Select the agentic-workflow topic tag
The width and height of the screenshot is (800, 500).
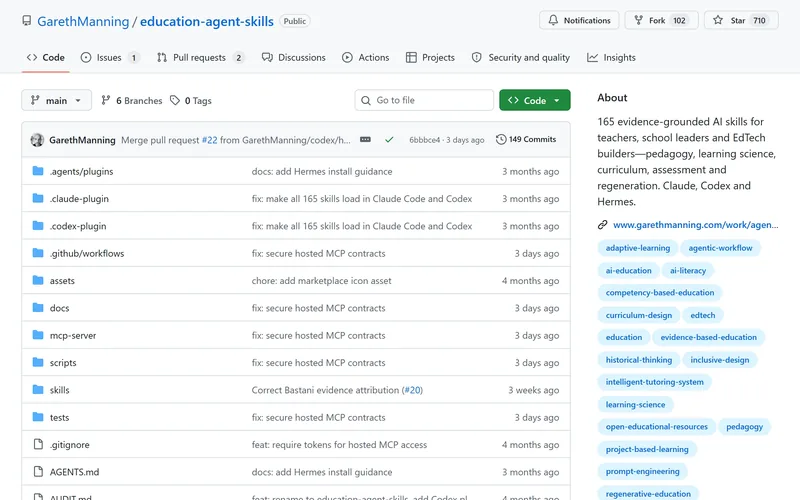point(720,248)
